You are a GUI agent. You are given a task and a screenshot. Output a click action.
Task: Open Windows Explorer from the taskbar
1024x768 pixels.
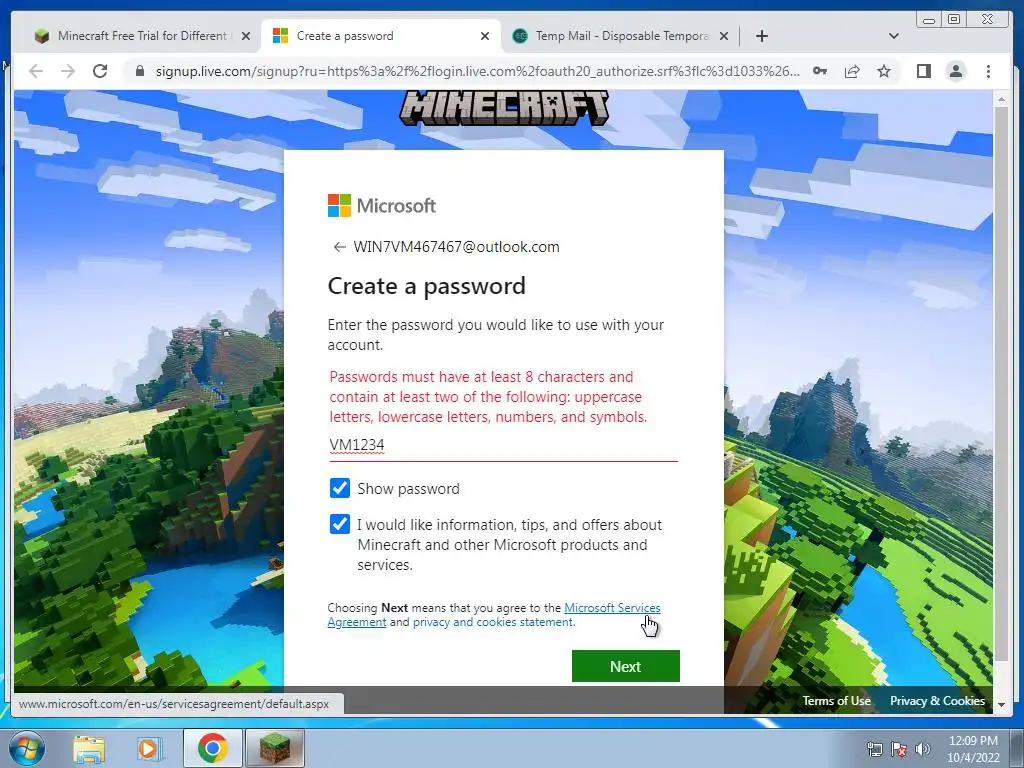tap(89, 748)
